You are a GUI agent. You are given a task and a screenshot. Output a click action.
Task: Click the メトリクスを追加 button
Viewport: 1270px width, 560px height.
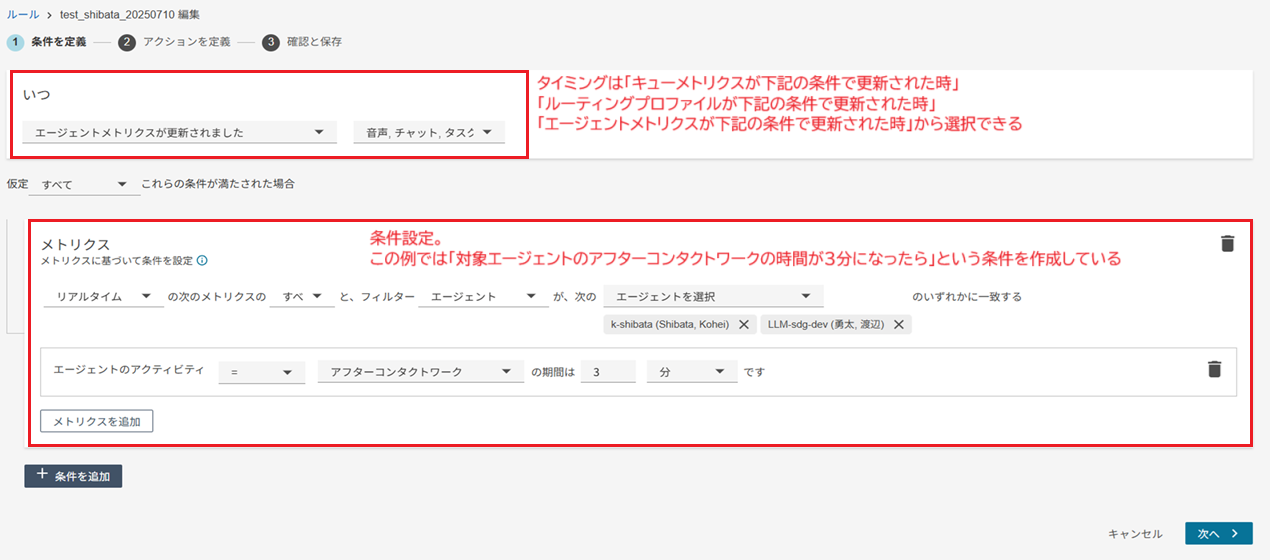97,421
